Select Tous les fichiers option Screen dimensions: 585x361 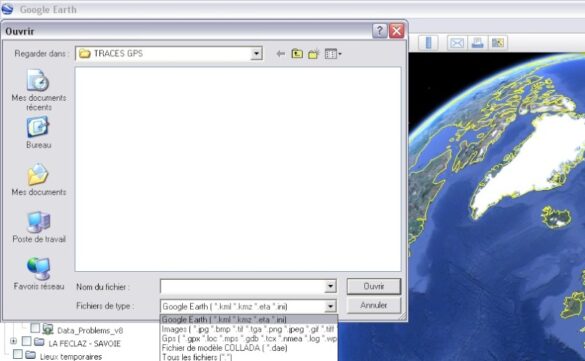coord(248,357)
